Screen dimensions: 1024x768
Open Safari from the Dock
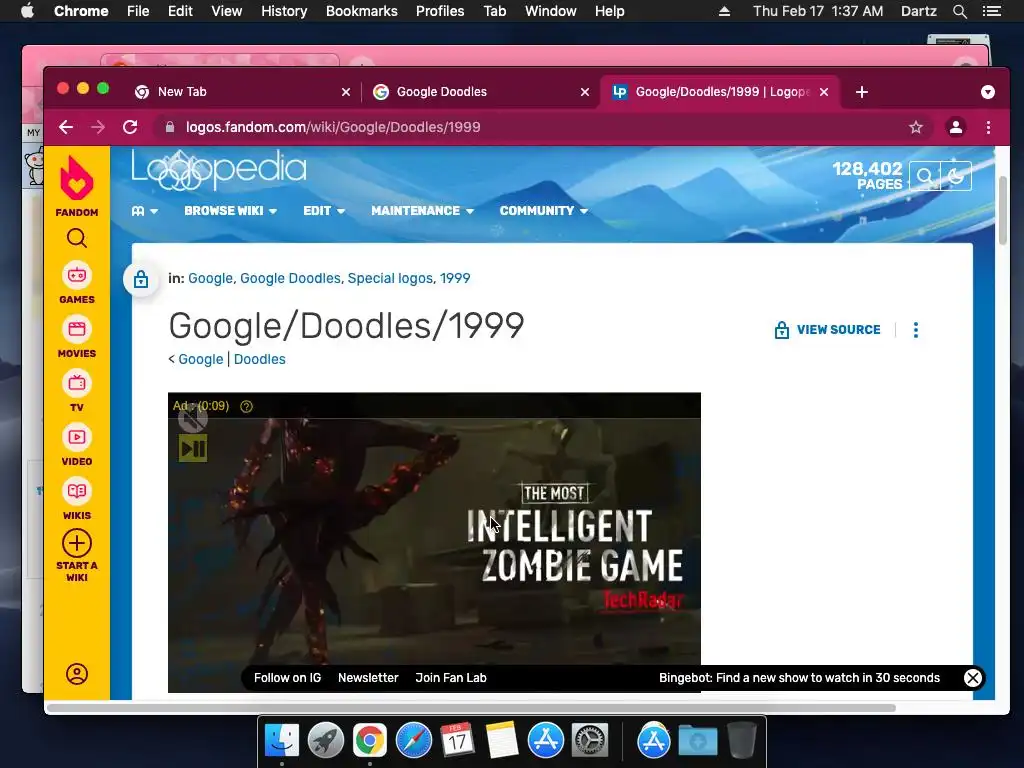pos(413,741)
